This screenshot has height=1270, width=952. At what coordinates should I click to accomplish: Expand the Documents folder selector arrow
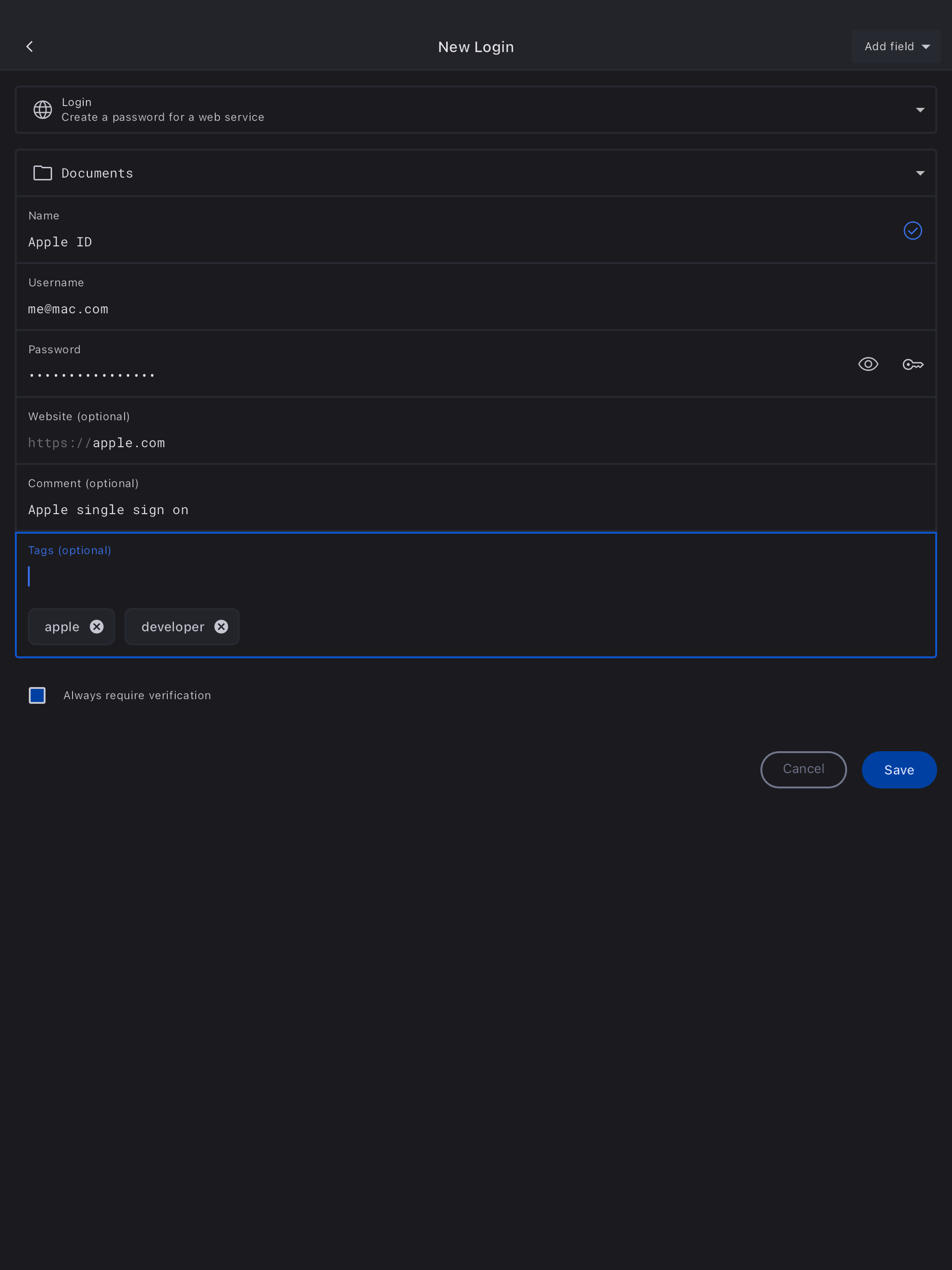pyautogui.click(x=920, y=173)
